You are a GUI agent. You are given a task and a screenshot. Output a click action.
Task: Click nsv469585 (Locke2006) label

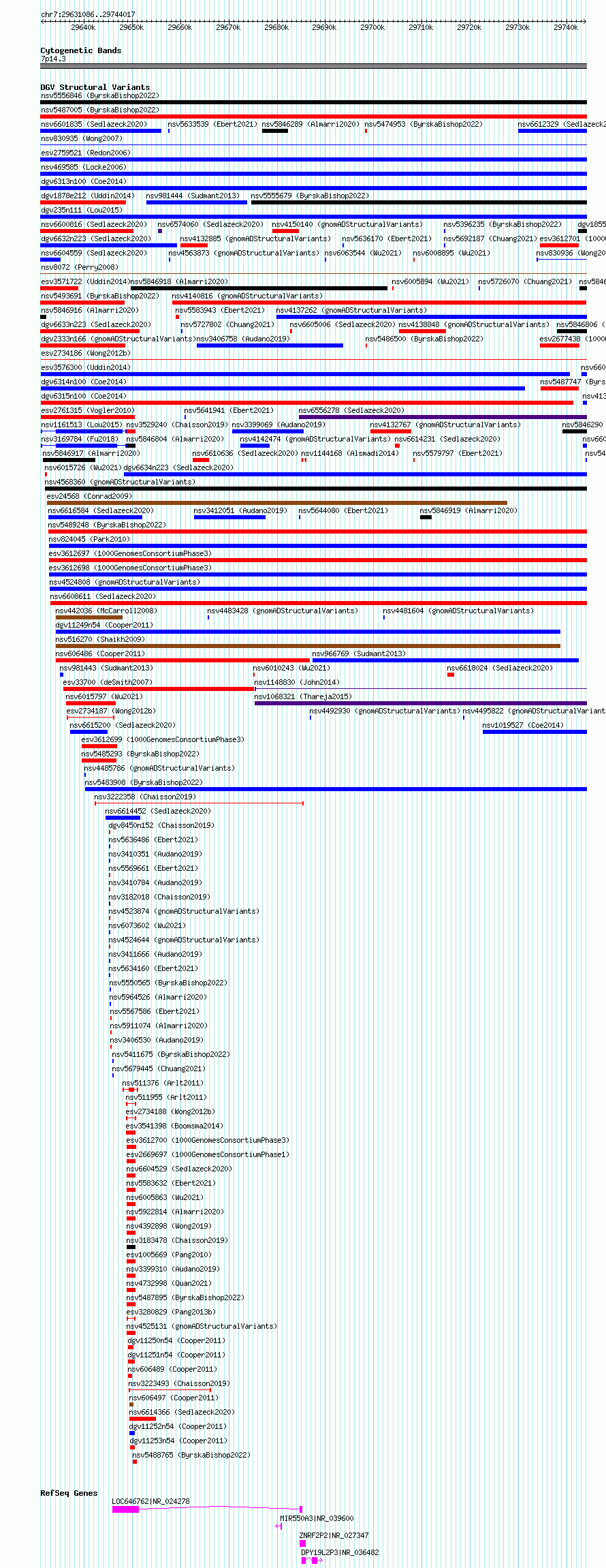84,167
